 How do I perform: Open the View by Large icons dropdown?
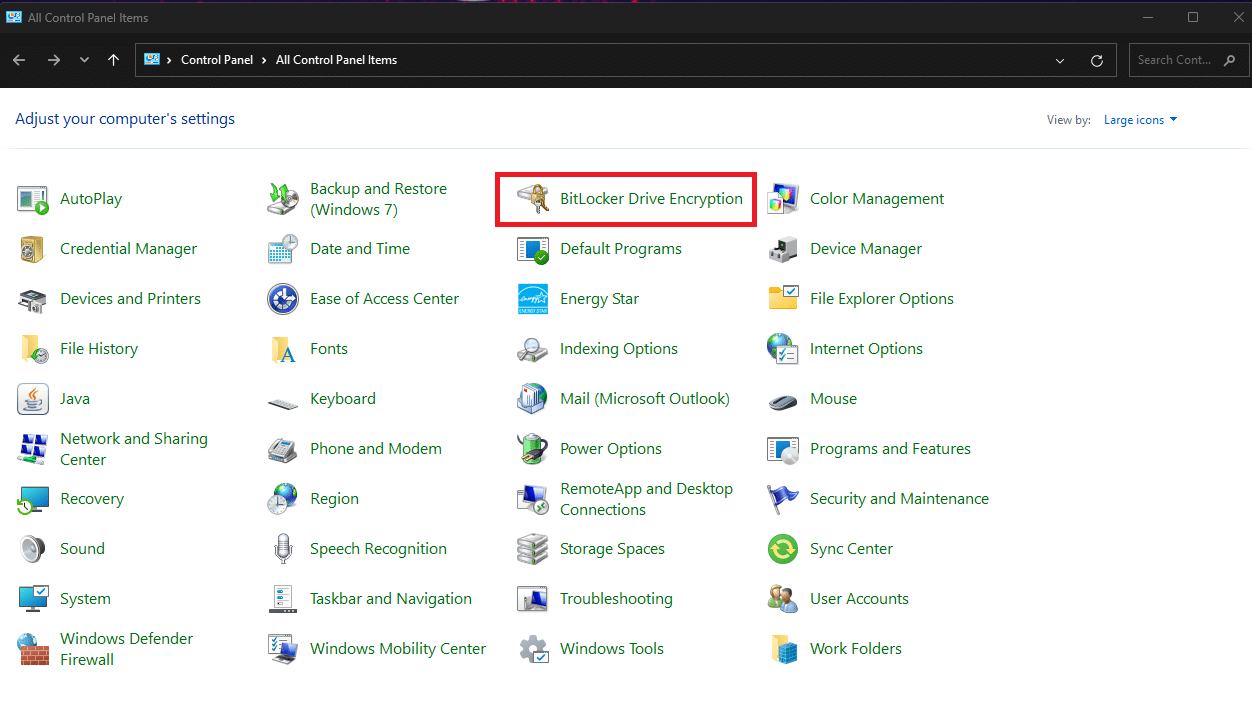coord(1140,120)
